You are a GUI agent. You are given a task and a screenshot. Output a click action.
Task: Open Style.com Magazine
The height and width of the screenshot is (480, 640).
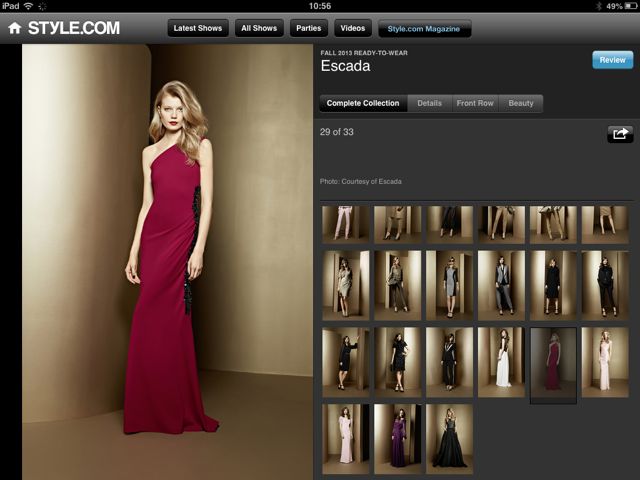pos(424,29)
